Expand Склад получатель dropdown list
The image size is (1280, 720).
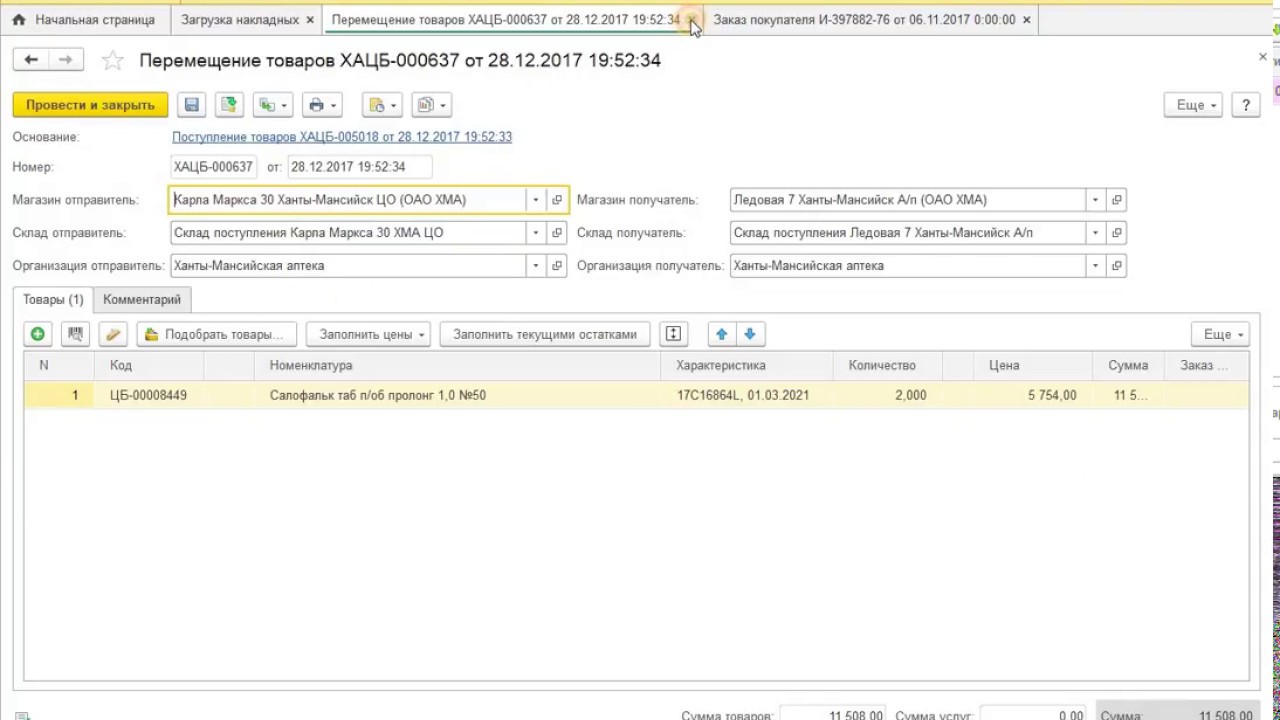pyautogui.click(x=1096, y=233)
